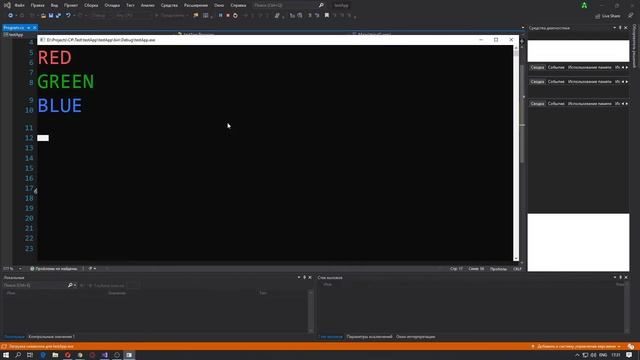Click the save all toolbar icon
640x360 pixels.
58,16
